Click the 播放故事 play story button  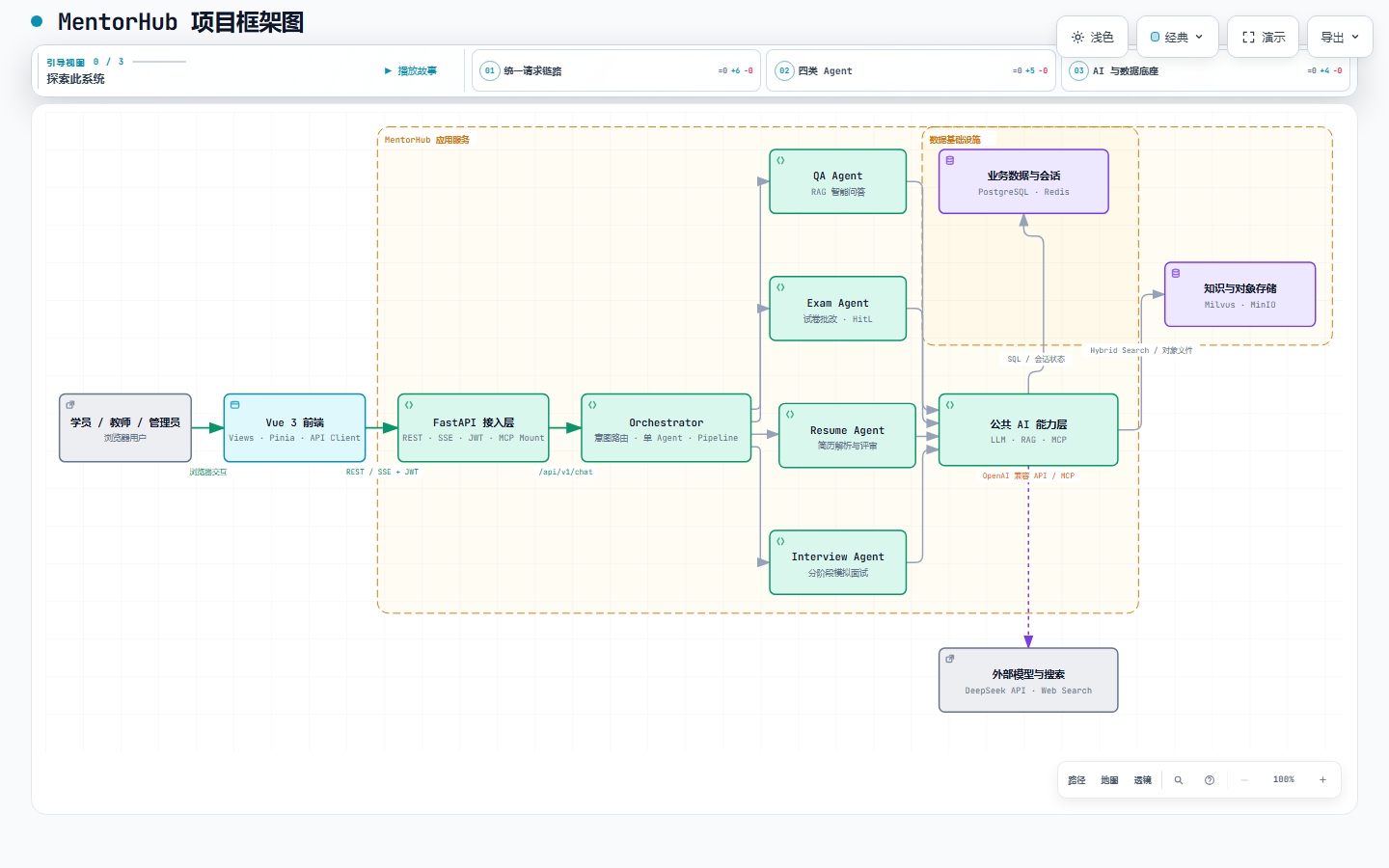coord(411,70)
